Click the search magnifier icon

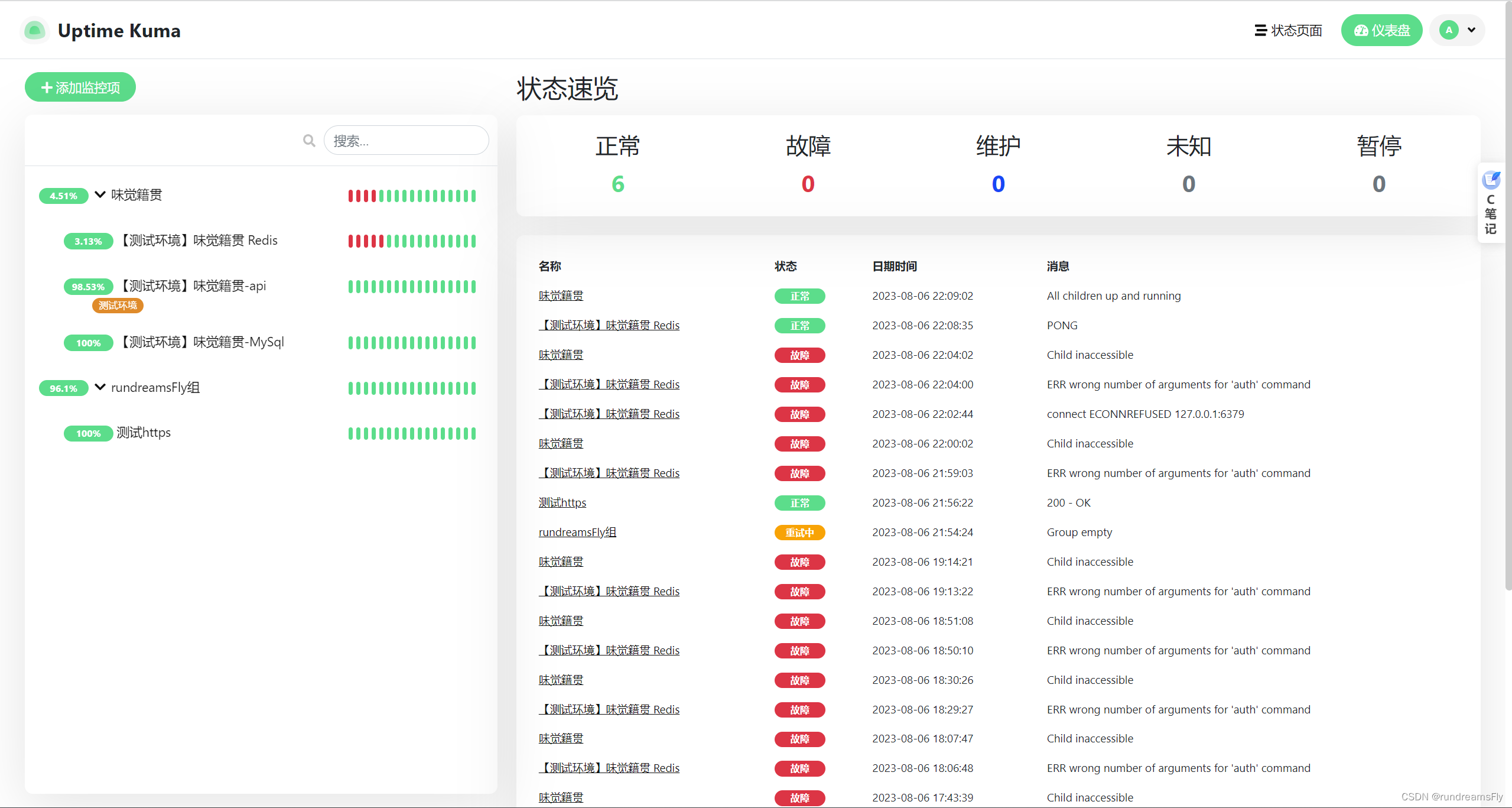(309, 141)
